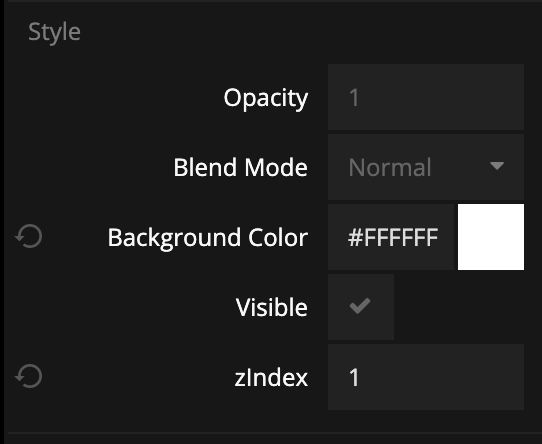
Task: Focus the #FFFFFF hex color field
Action: point(391,237)
